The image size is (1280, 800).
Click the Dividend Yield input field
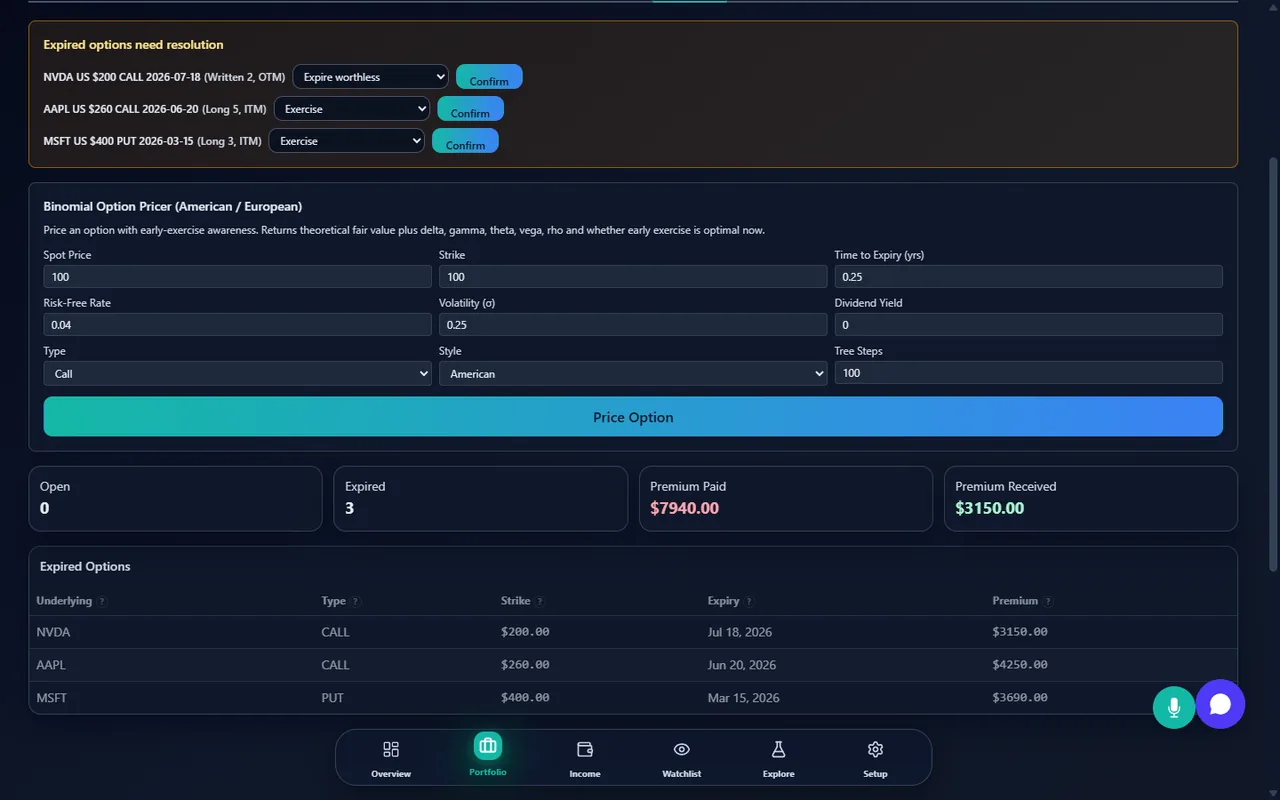[x=1029, y=324]
